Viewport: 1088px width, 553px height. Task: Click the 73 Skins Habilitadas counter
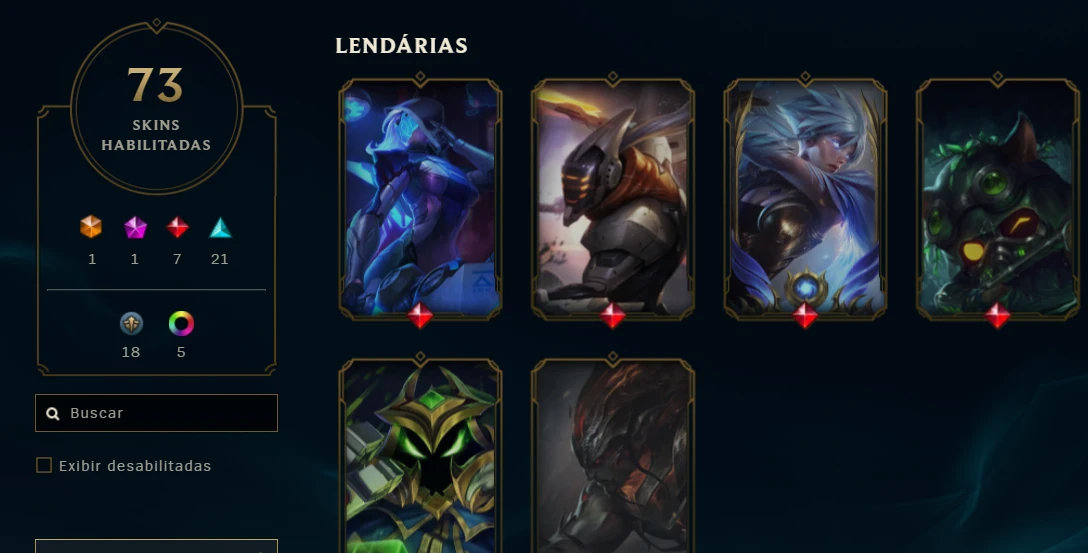[156, 108]
